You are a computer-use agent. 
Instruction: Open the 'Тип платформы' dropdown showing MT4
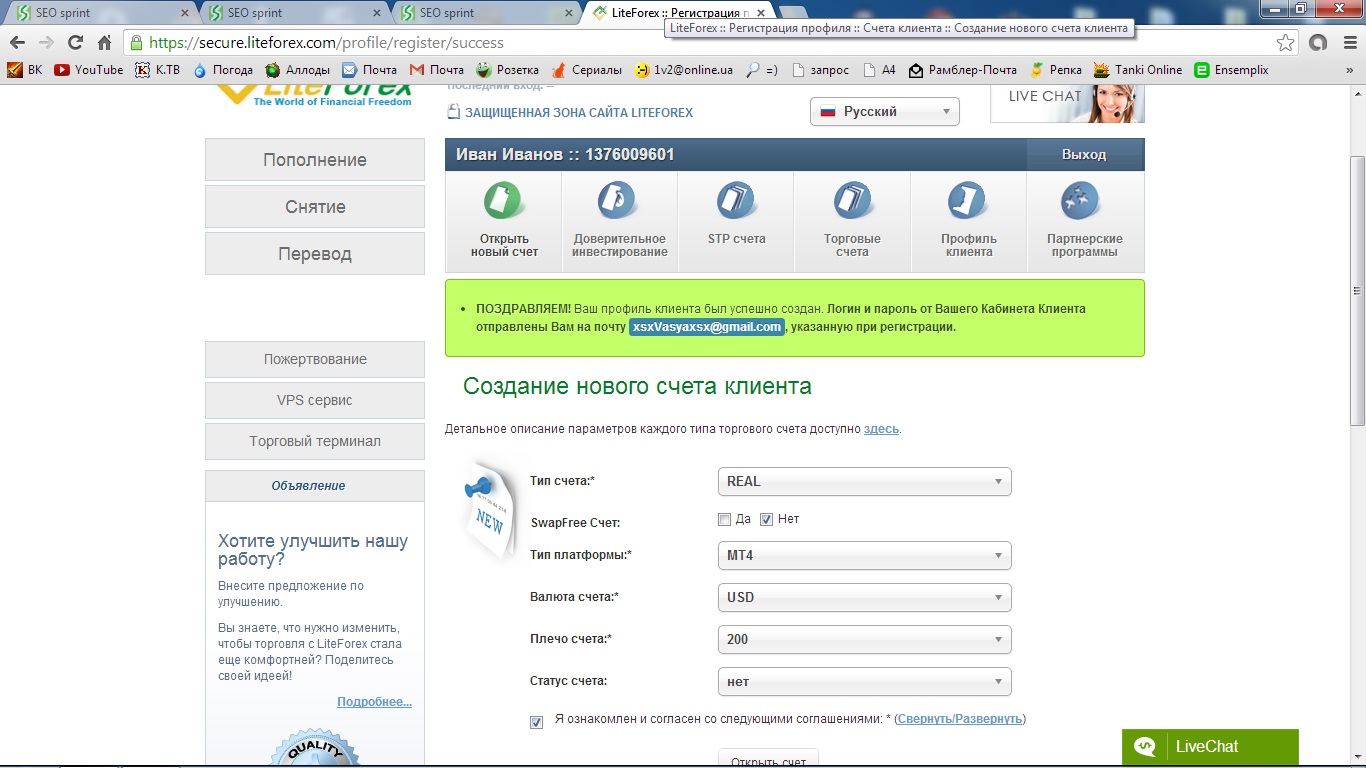[x=865, y=556]
